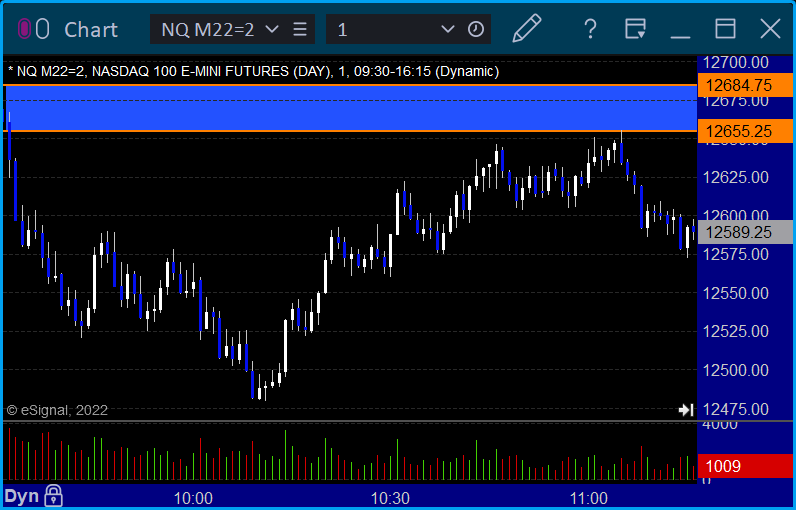Expand the interval dropdown arrow
The height and width of the screenshot is (510, 796).
pos(448,29)
